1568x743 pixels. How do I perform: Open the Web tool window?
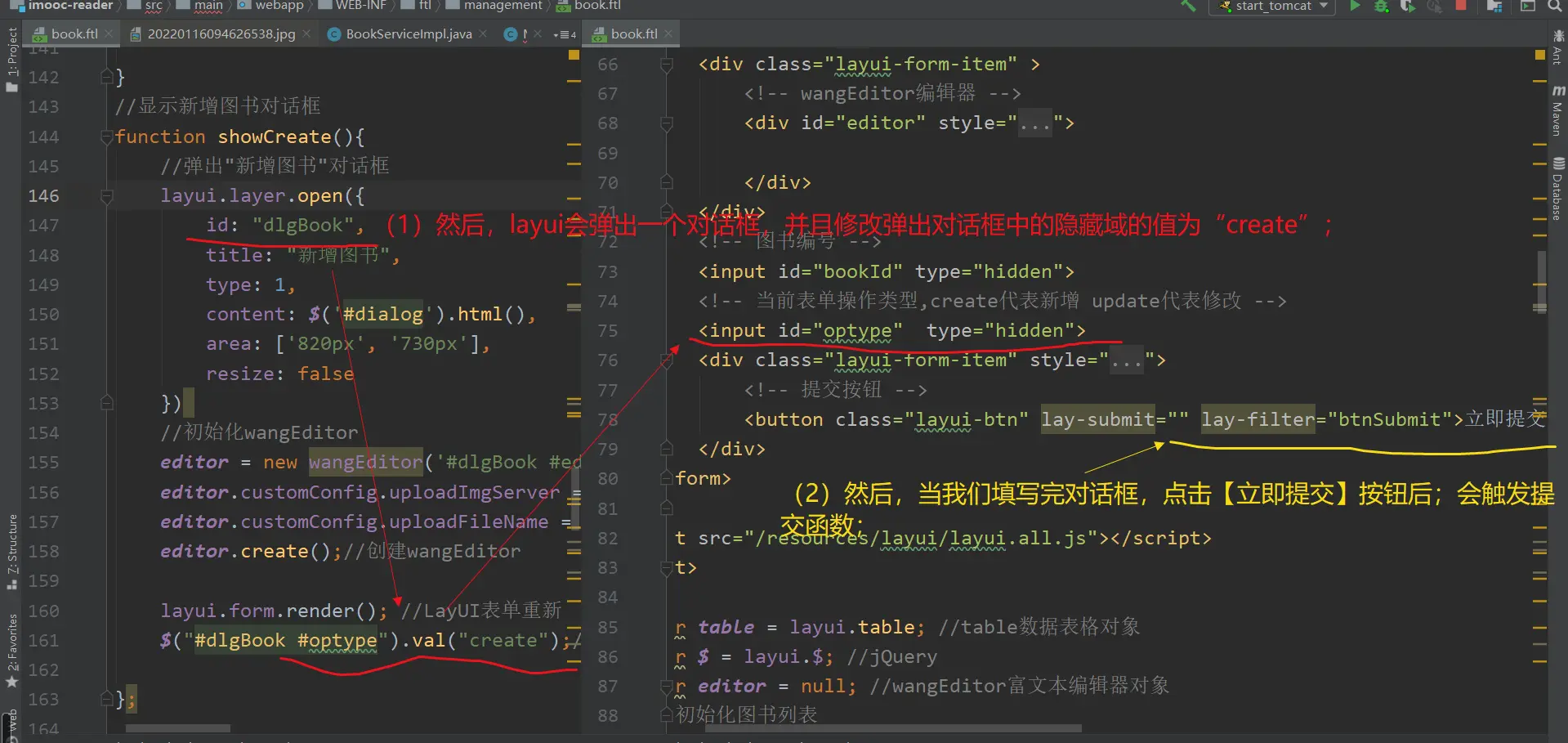[11, 726]
